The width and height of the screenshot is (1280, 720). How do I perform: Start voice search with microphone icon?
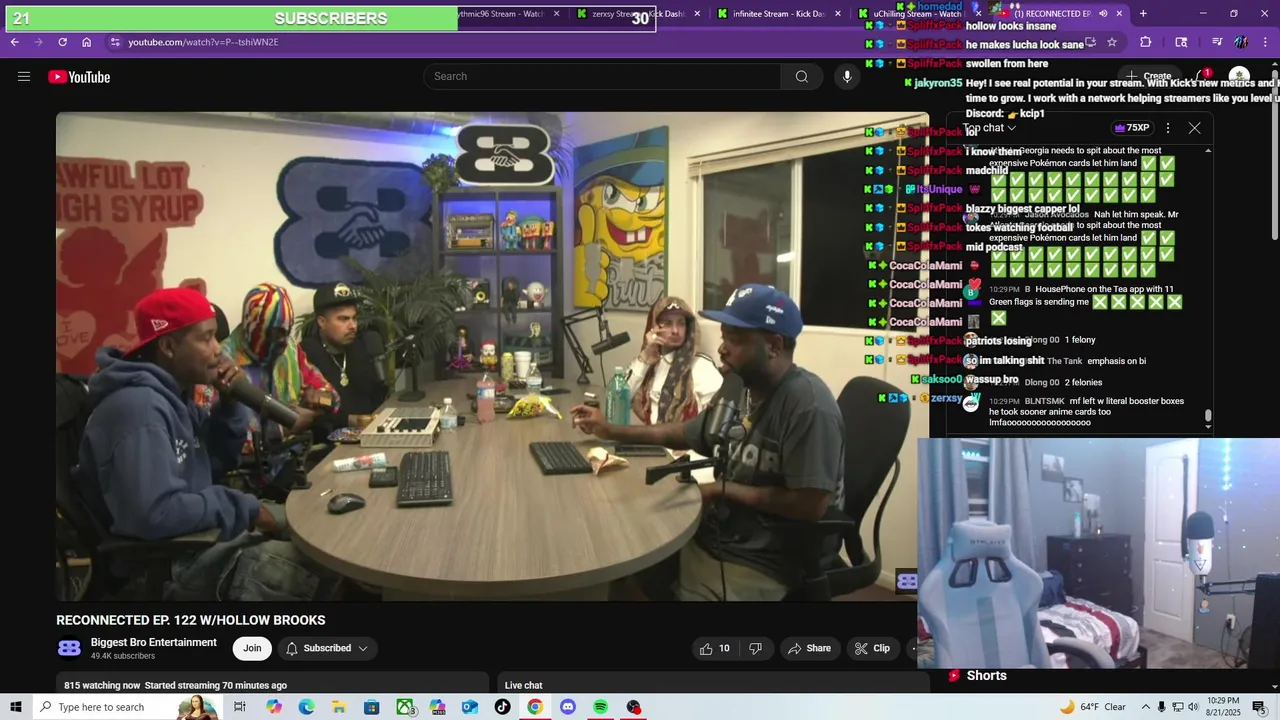click(847, 77)
